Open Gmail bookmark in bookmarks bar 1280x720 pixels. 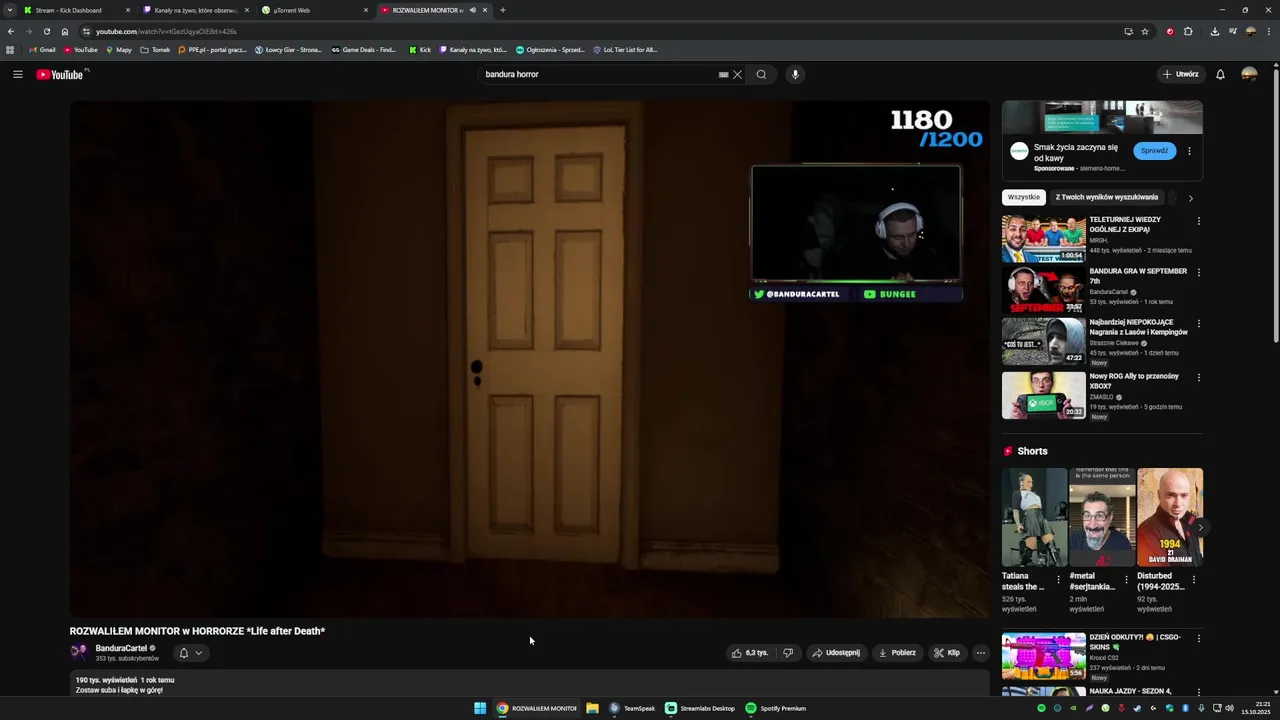click(42, 50)
